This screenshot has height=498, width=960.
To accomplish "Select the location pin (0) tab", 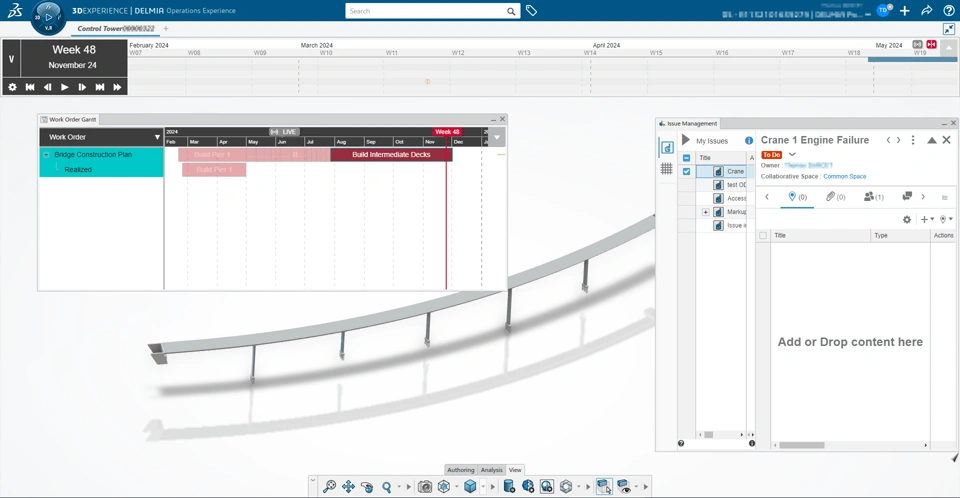I will (797, 197).
